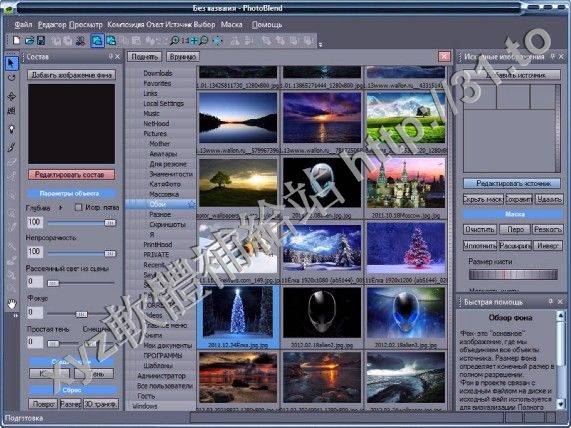The width and height of the screenshot is (571, 428).
Task: Close the Состав panel
Action: click(x=117, y=56)
